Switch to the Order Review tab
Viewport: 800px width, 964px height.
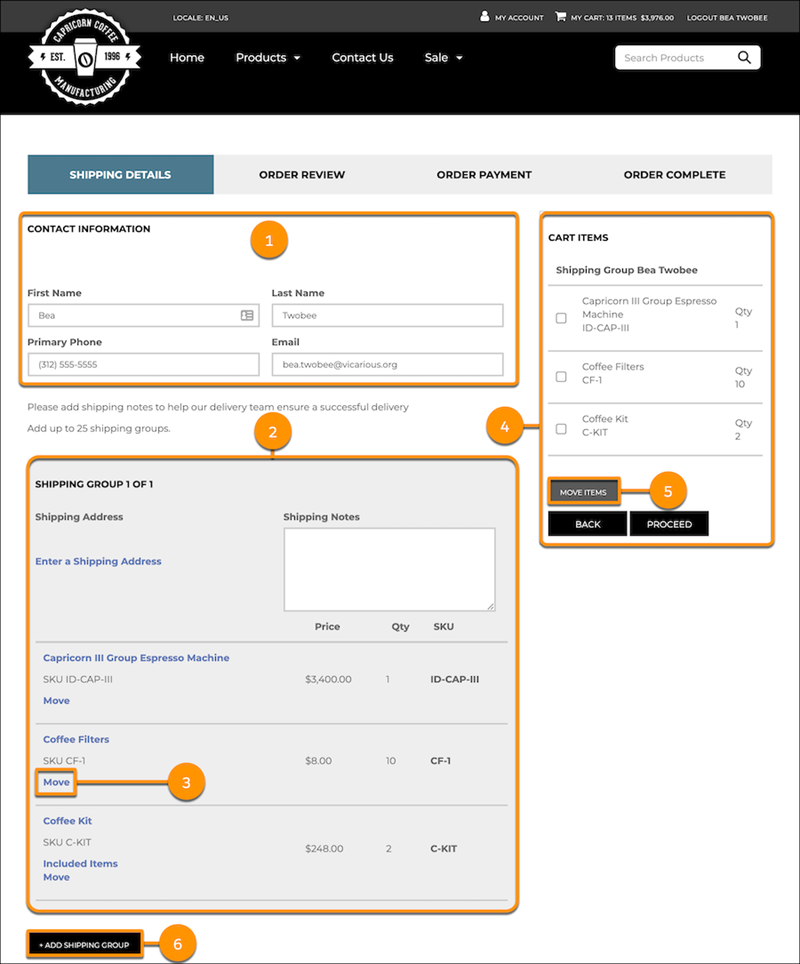pos(302,174)
